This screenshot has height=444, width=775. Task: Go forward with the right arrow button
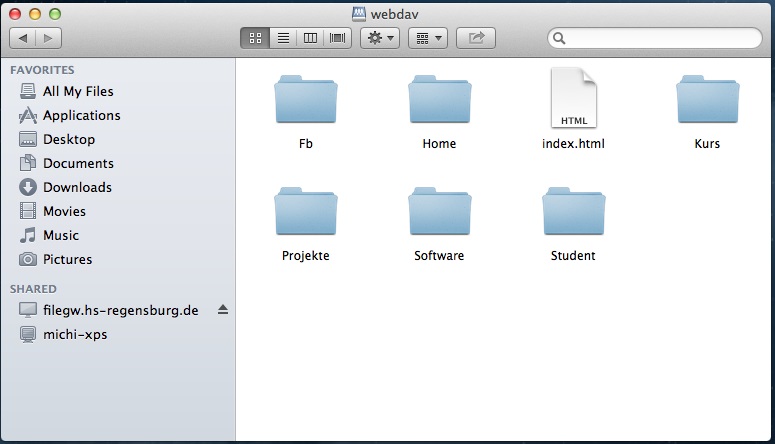(x=48, y=38)
